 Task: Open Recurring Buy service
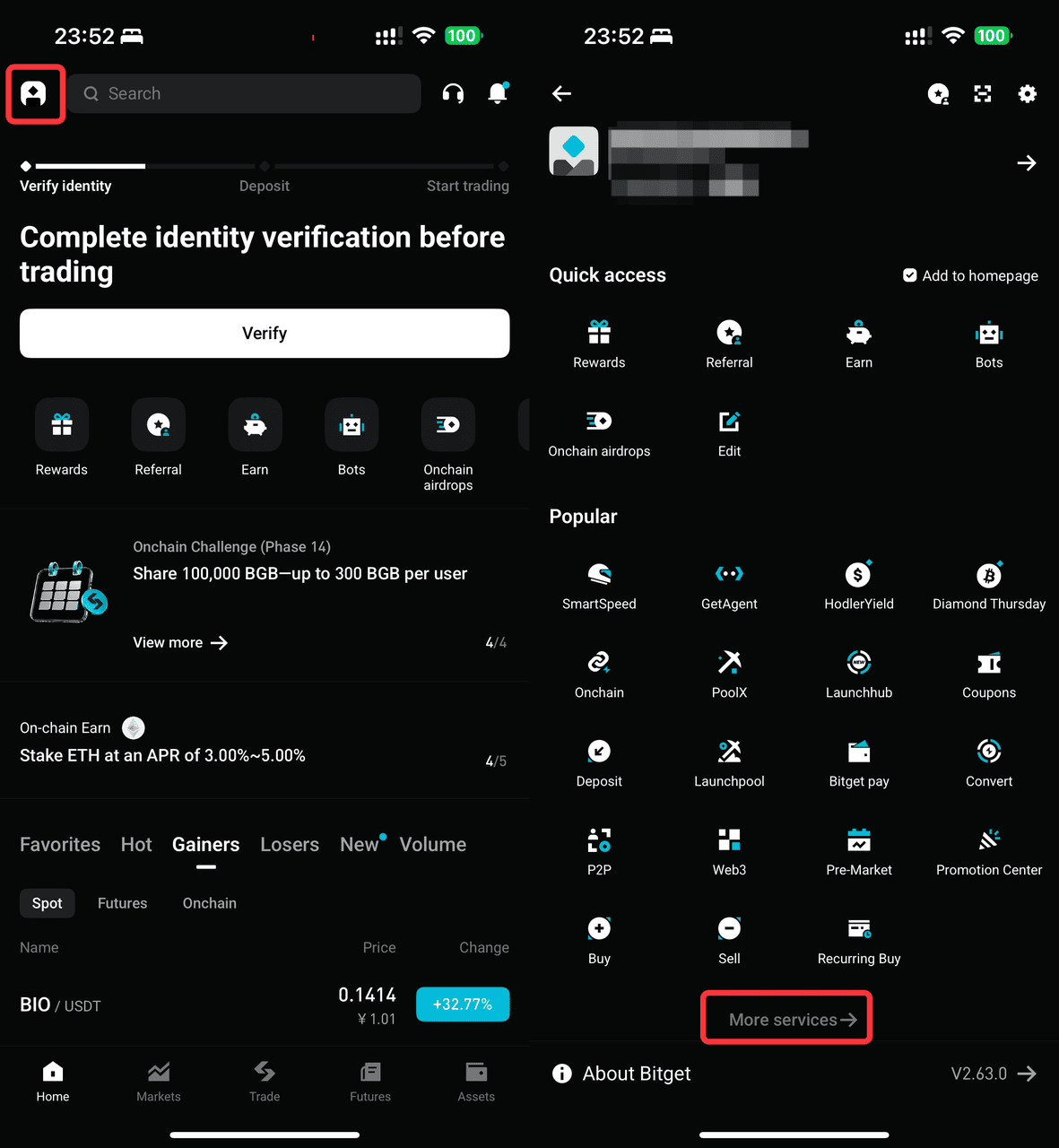[x=859, y=940]
